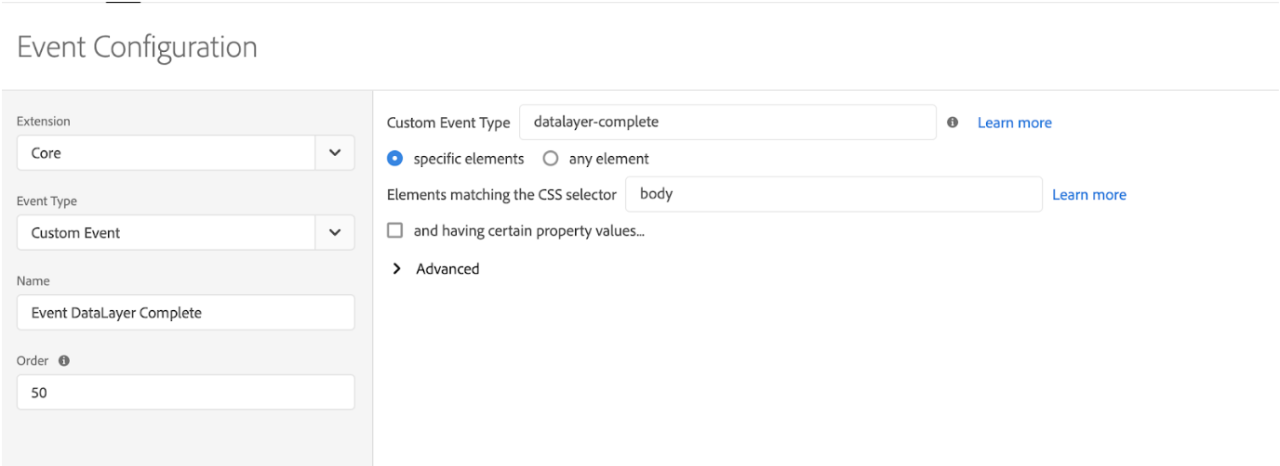Select the specific elements radio button
The image size is (1280, 466).
click(394, 158)
